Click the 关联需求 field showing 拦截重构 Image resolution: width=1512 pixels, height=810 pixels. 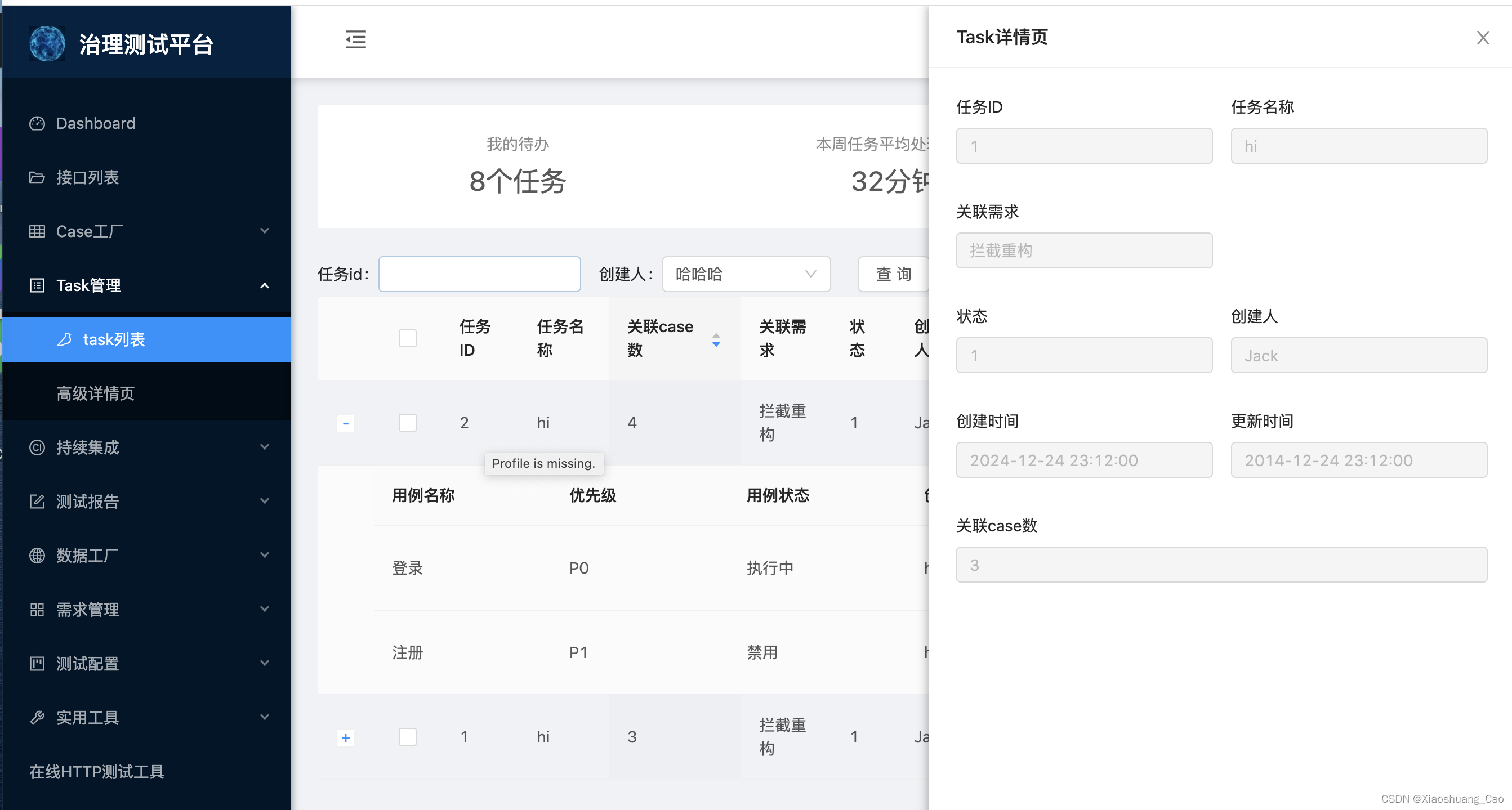pyautogui.click(x=1084, y=250)
